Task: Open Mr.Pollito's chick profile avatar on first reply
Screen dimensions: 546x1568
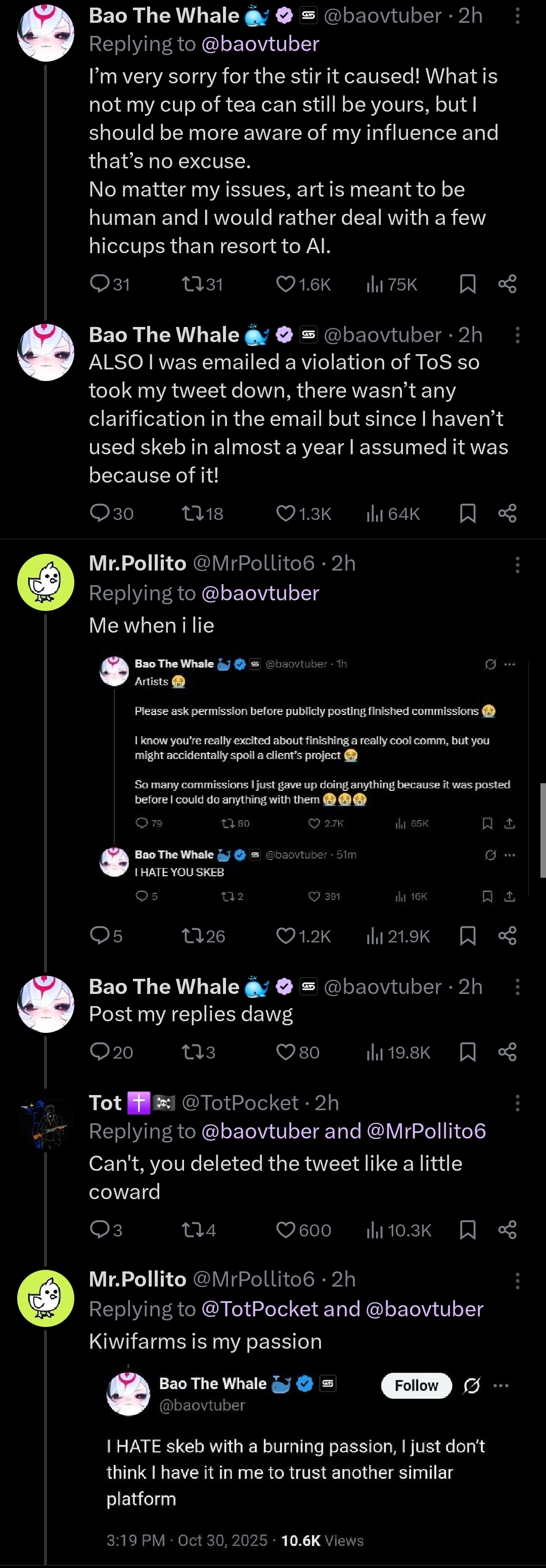Action: [x=45, y=582]
